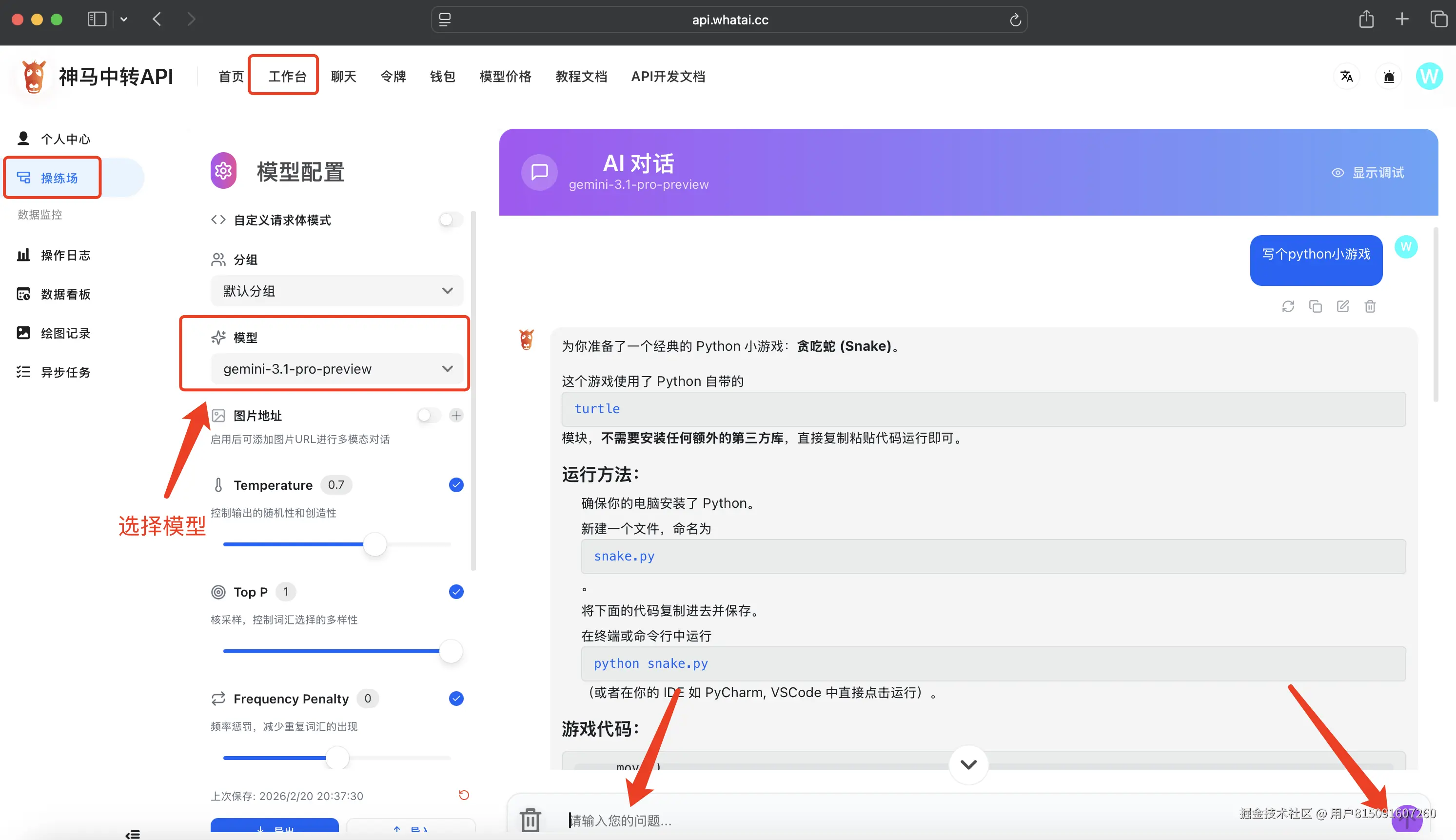Viewport: 1456px width, 840px height.
Task: Click the edit message pencil icon
Action: click(1342, 306)
